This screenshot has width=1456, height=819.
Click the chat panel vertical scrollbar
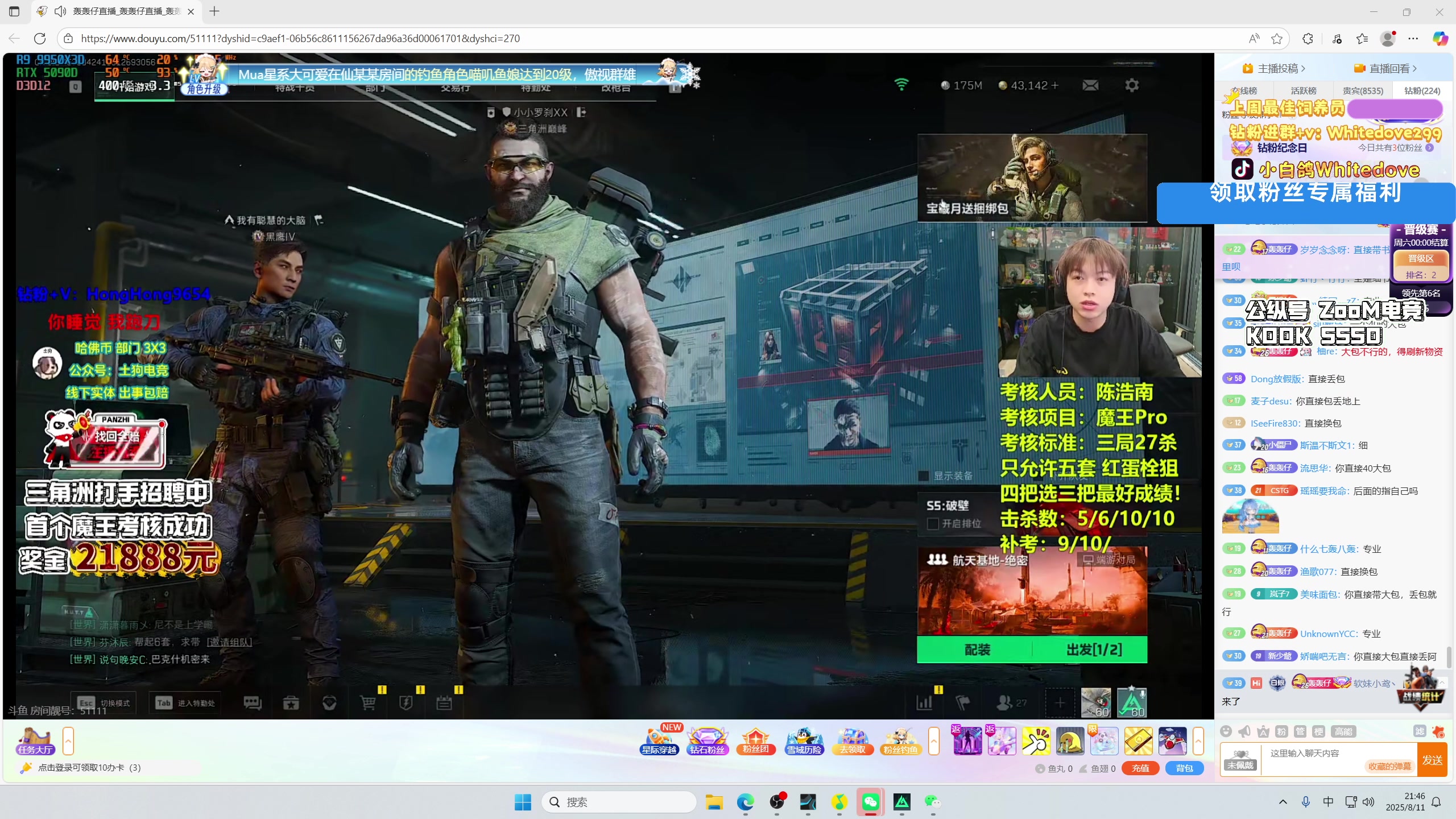click(1449, 657)
